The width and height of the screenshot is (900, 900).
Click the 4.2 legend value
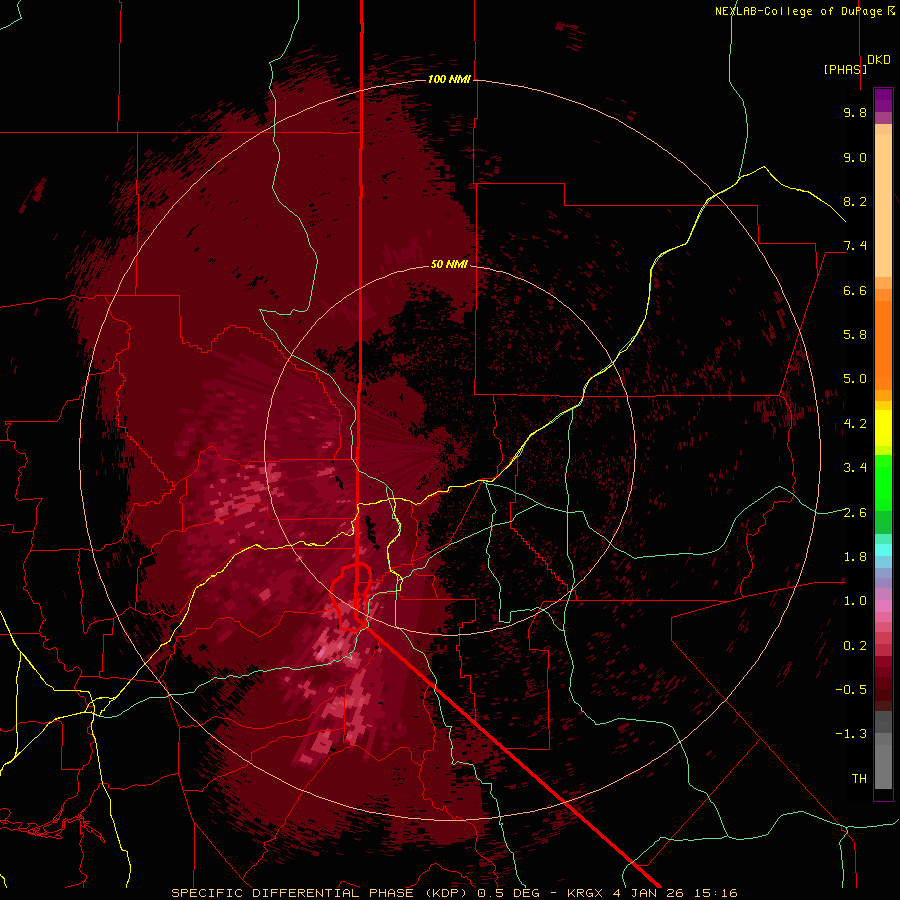855,424
